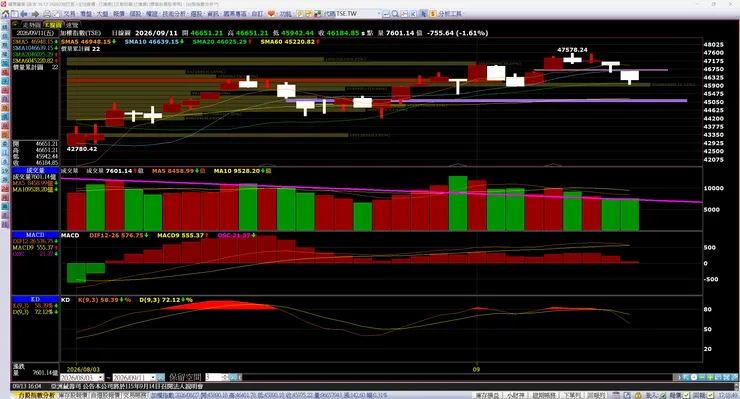Click the Home icon in the toolbar
The image size is (740, 399).
tap(6, 14)
